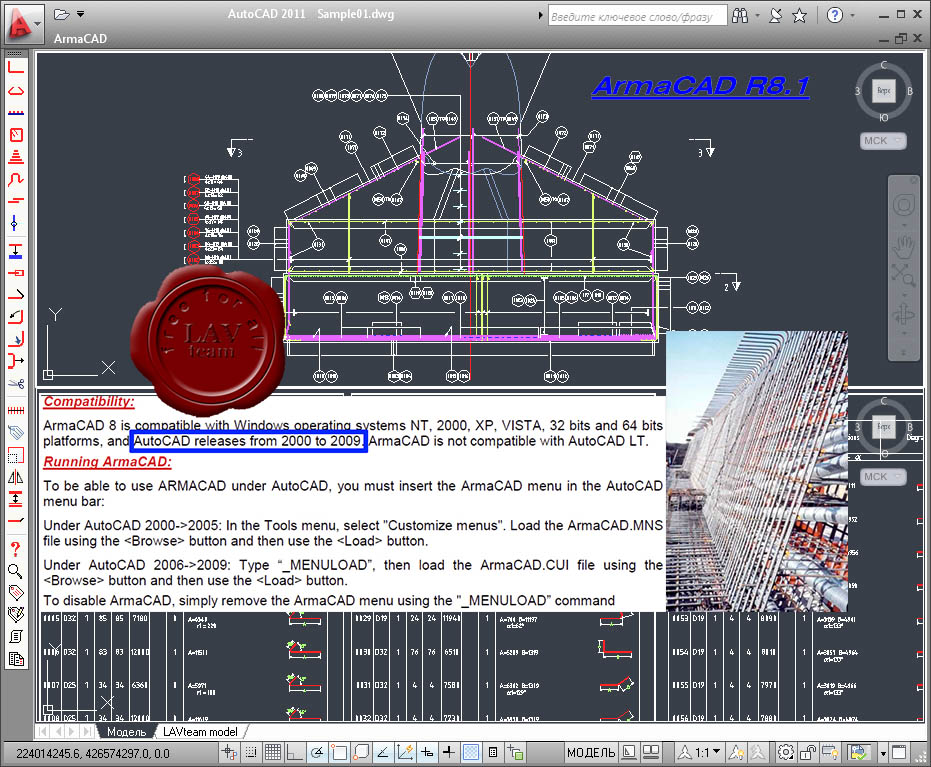This screenshot has height=767, width=931.
Task: Open the Communication Center satellite icon
Action: point(775,15)
